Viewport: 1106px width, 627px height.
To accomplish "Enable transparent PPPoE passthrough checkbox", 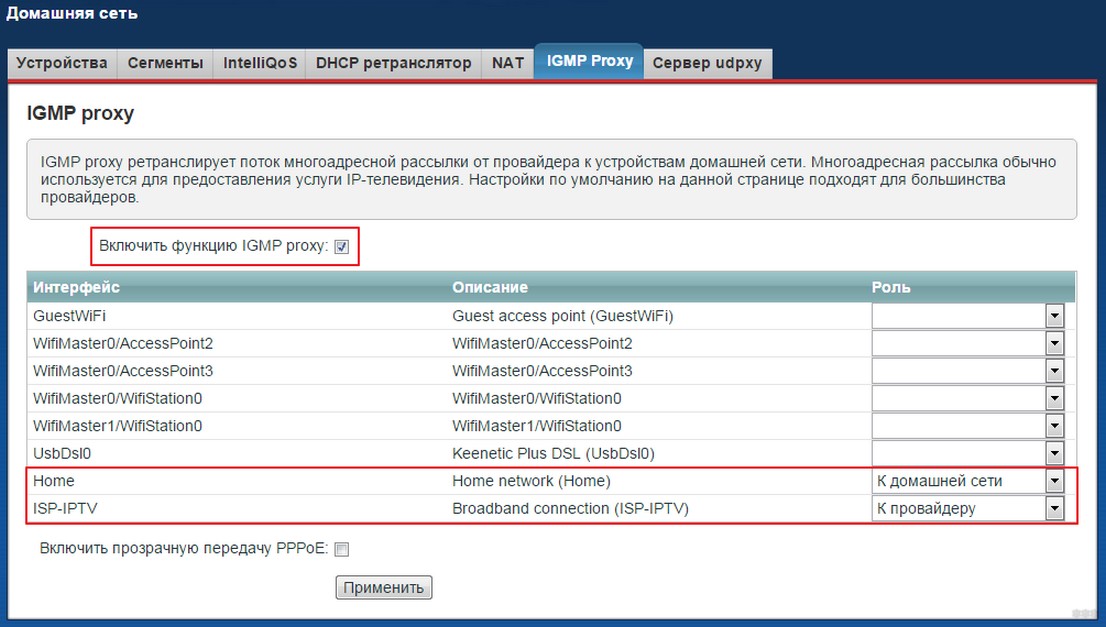I will (342, 549).
